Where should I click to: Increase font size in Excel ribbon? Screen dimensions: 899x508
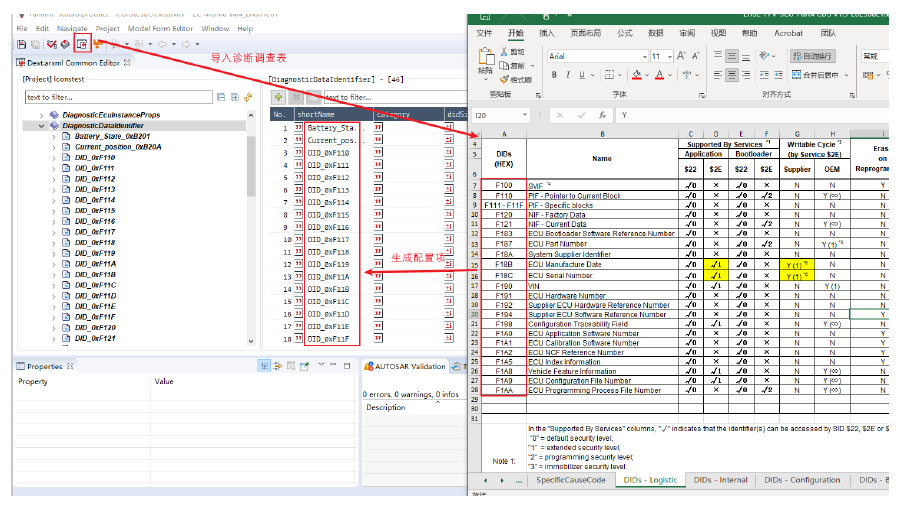[681, 56]
